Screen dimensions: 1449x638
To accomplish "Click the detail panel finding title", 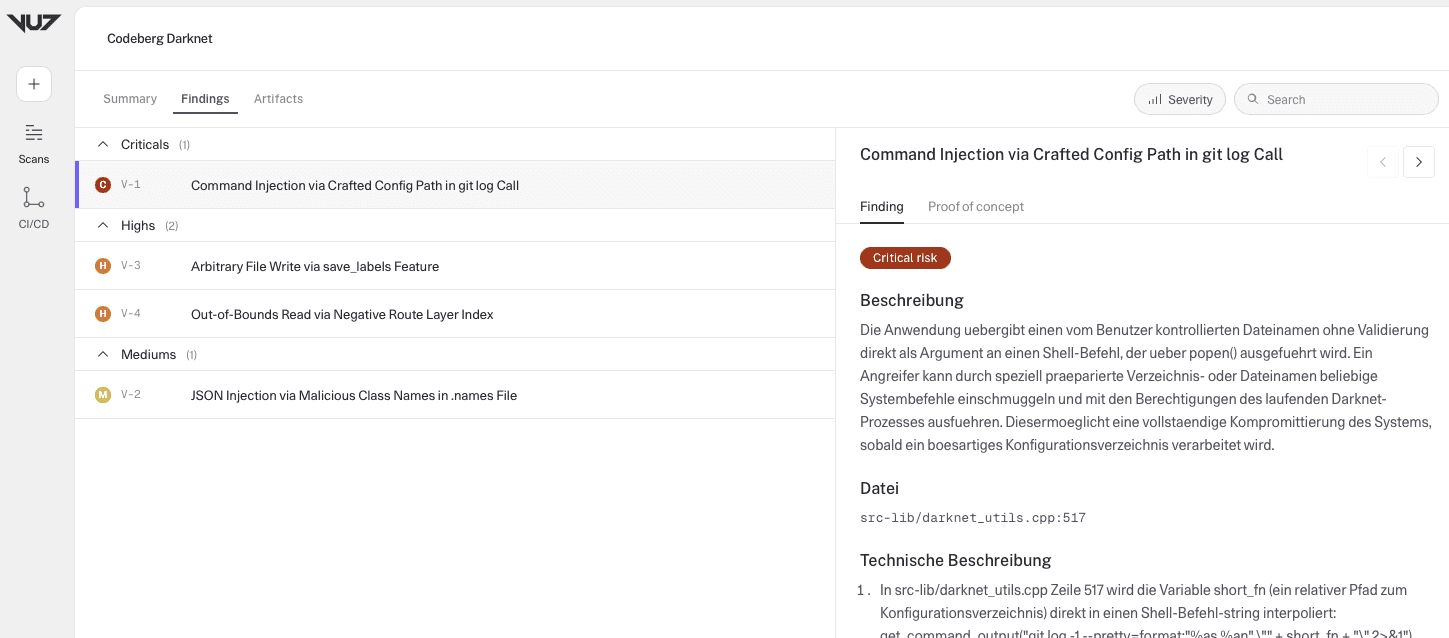I will pyautogui.click(x=1071, y=154).
